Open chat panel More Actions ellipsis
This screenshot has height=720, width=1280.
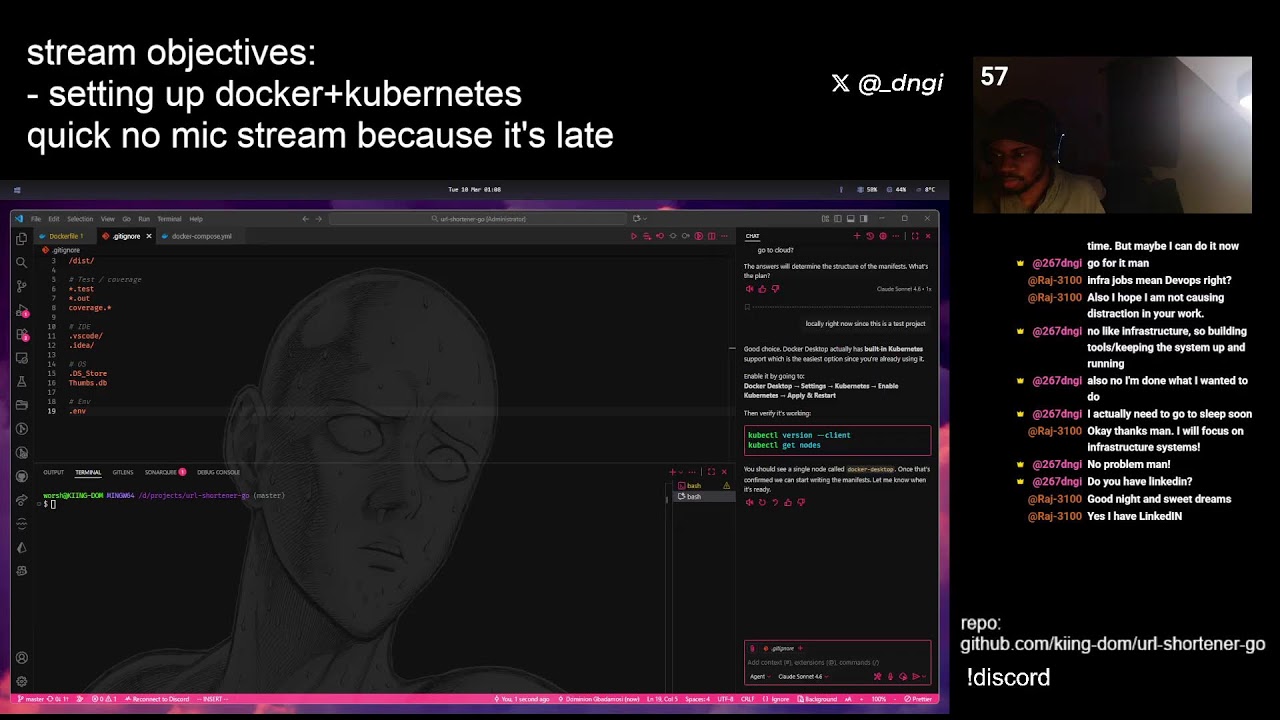[x=896, y=236]
